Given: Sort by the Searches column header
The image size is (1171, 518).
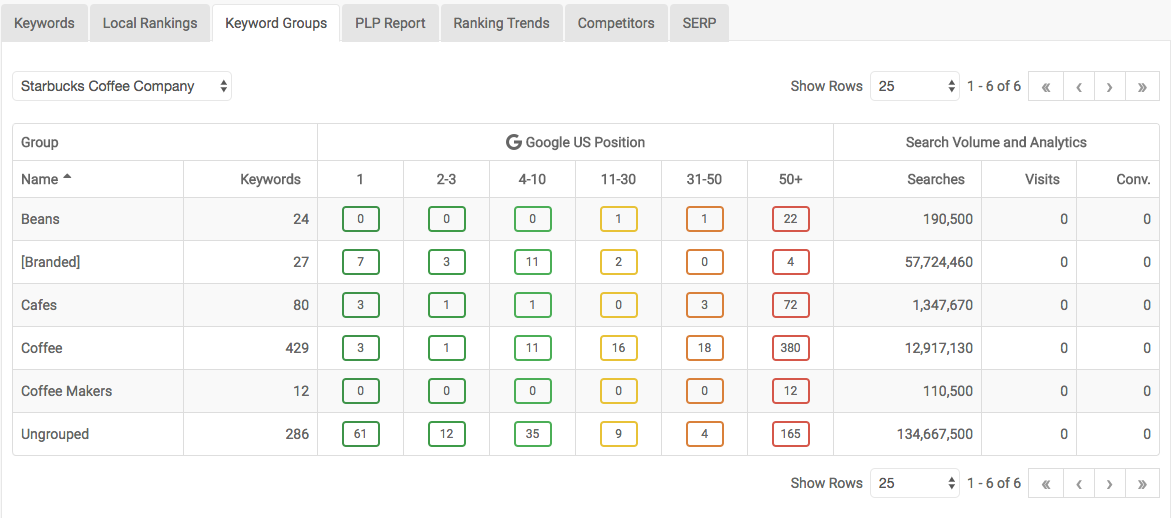Looking at the screenshot, I should (x=936, y=179).
